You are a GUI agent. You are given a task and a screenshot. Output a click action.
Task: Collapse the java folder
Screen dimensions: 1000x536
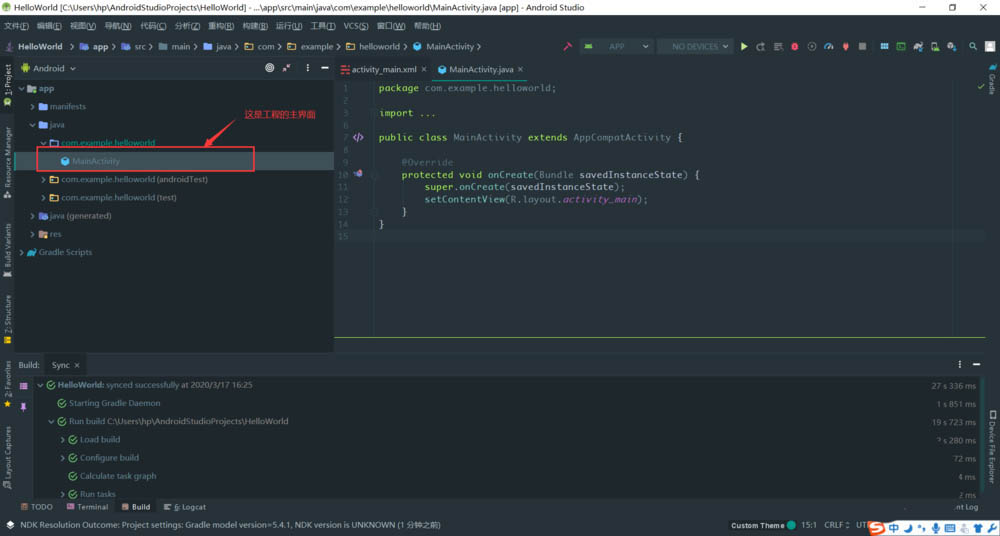pos(33,125)
